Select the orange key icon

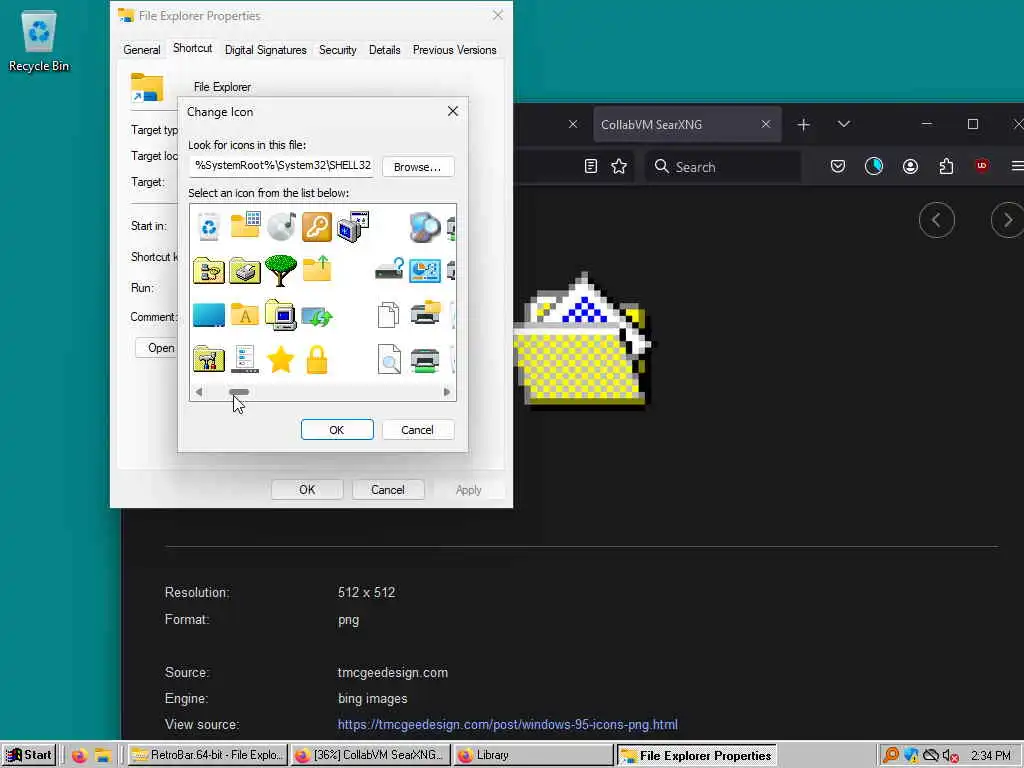(x=317, y=227)
